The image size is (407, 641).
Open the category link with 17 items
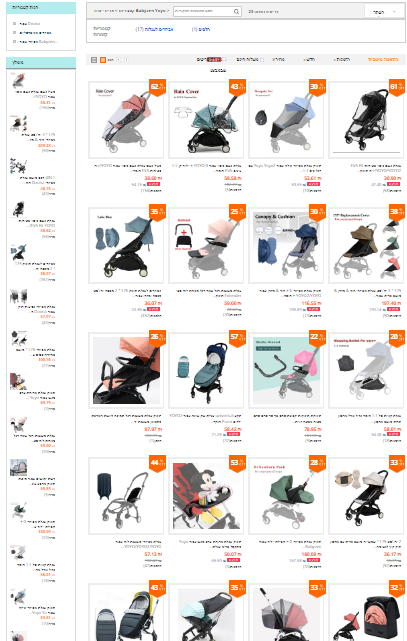click(154, 29)
